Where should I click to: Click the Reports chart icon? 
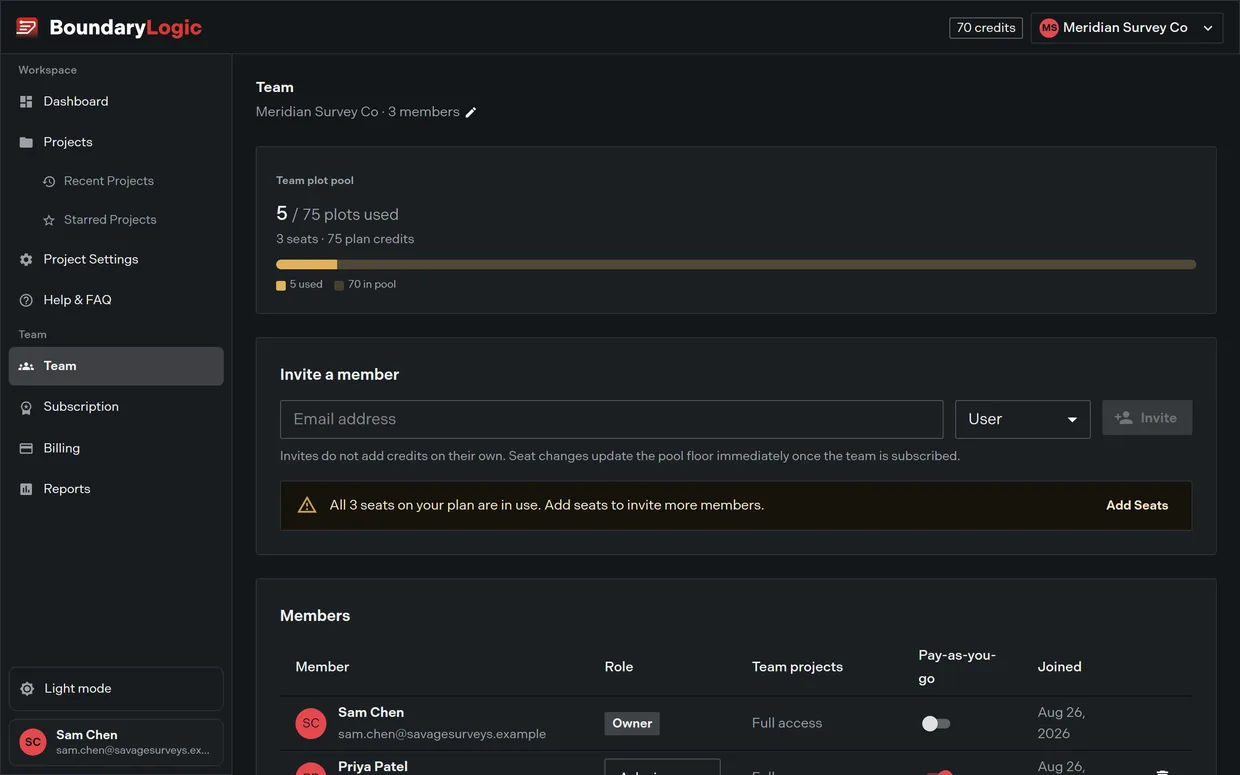(x=26, y=489)
